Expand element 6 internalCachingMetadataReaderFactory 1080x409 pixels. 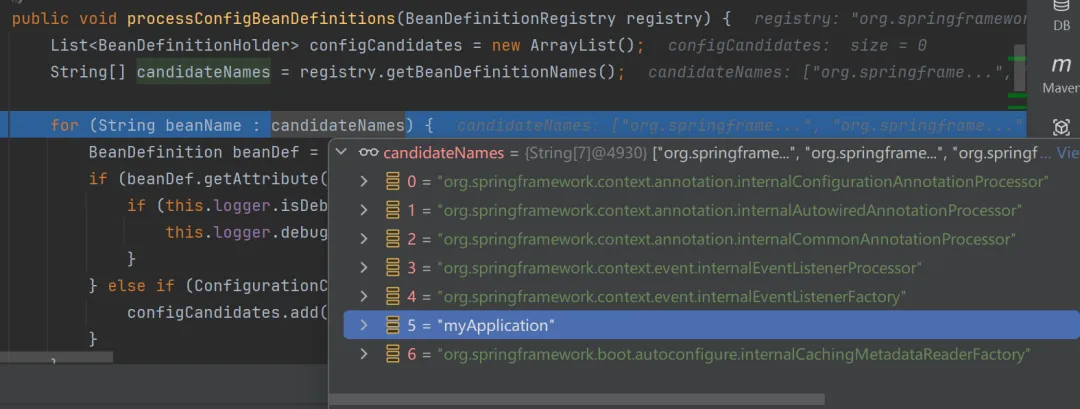tap(365, 354)
